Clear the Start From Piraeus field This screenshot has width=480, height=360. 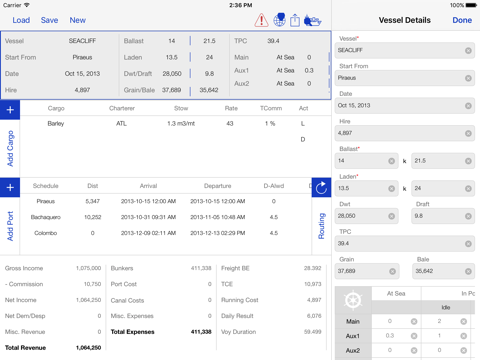coord(468,78)
